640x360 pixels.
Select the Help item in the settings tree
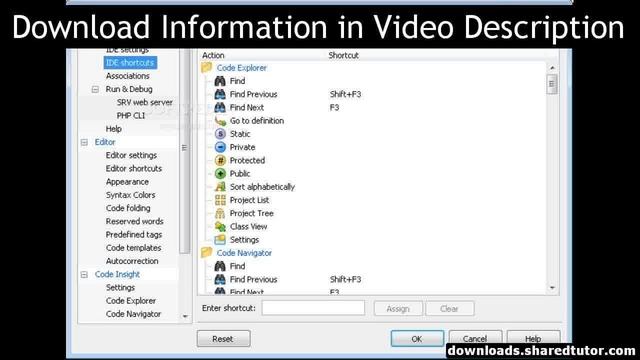tap(113, 129)
